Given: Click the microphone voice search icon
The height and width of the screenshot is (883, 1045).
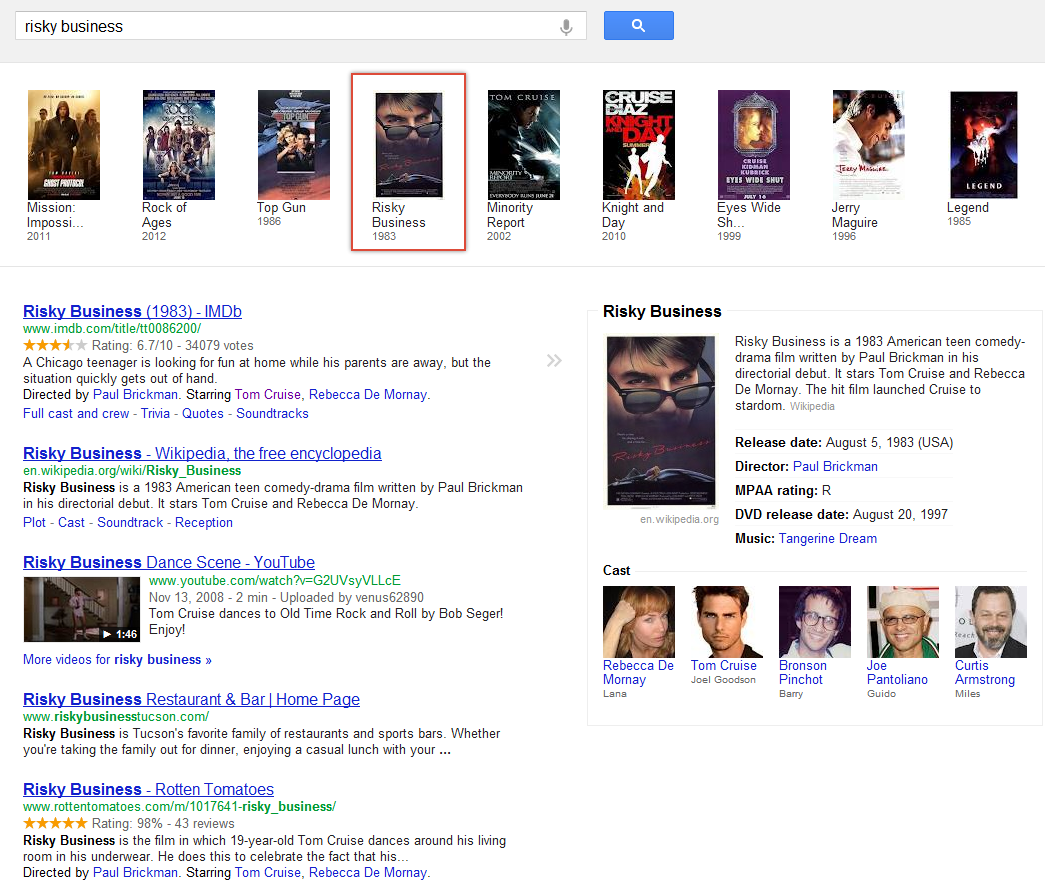Looking at the screenshot, I should 566,27.
